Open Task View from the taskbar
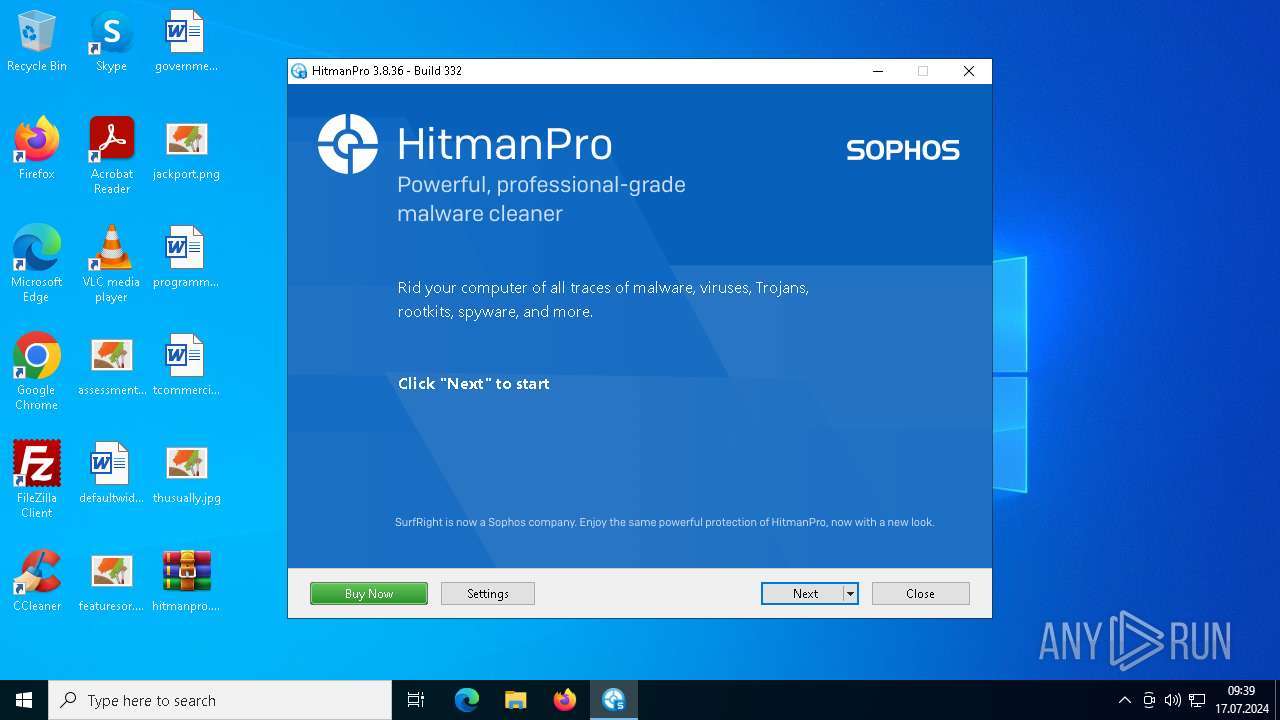The image size is (1280, 720). click(416, 700)
